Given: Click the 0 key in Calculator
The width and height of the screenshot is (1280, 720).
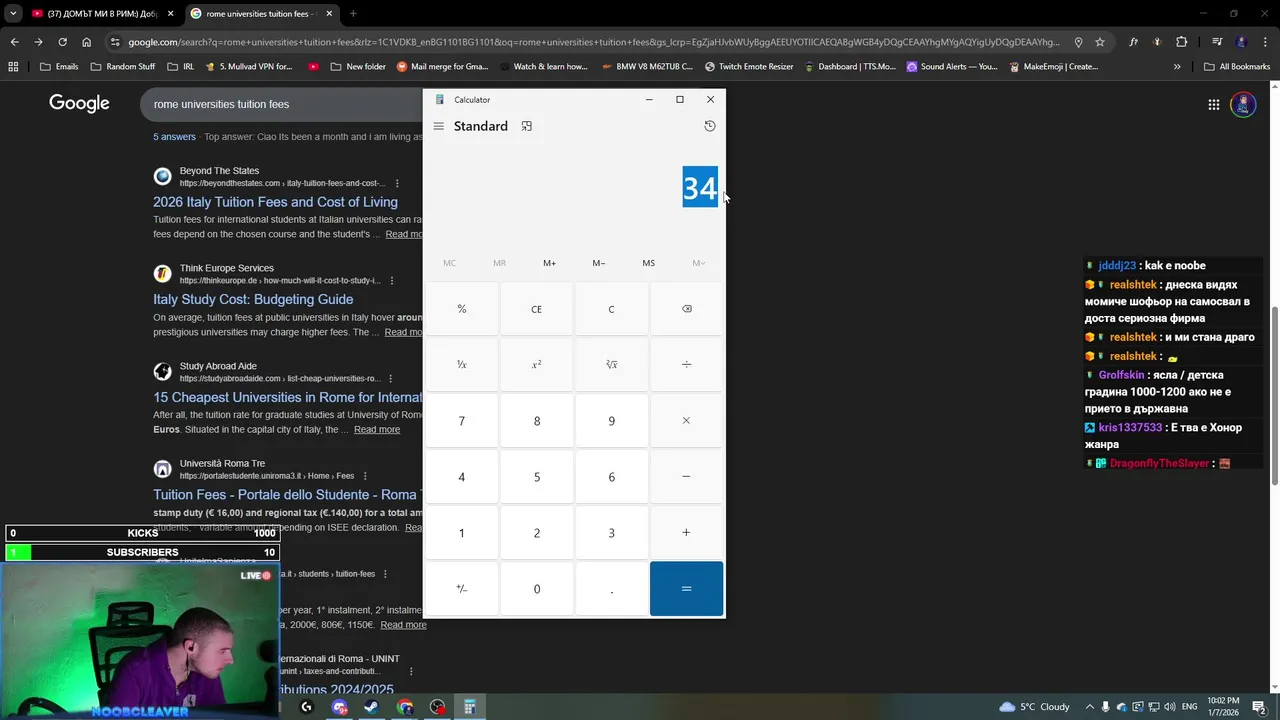Looking at the screenshot, I should [536, 589].
